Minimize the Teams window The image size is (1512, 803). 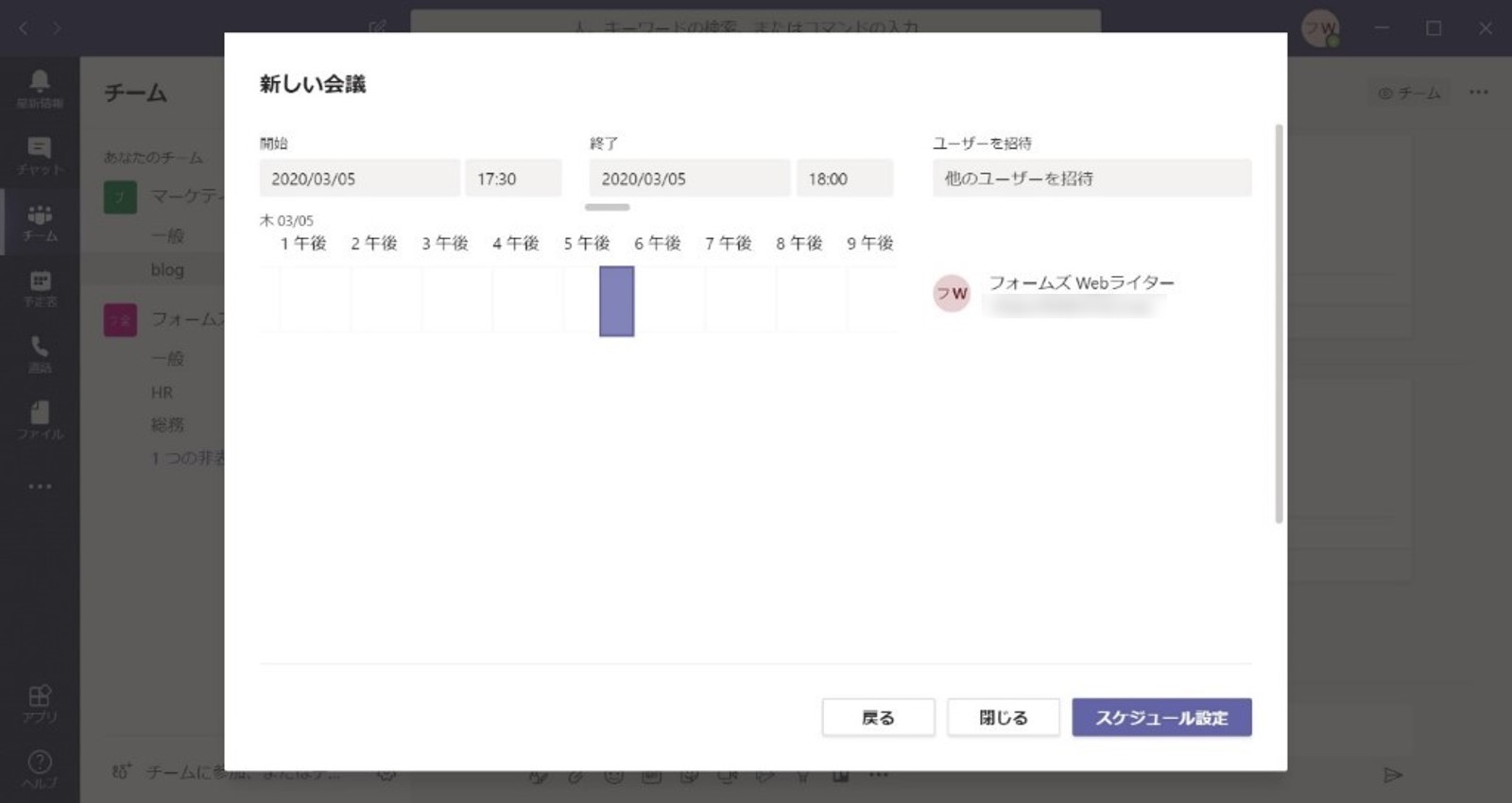pyautogui.click(x=1382, y=28)
